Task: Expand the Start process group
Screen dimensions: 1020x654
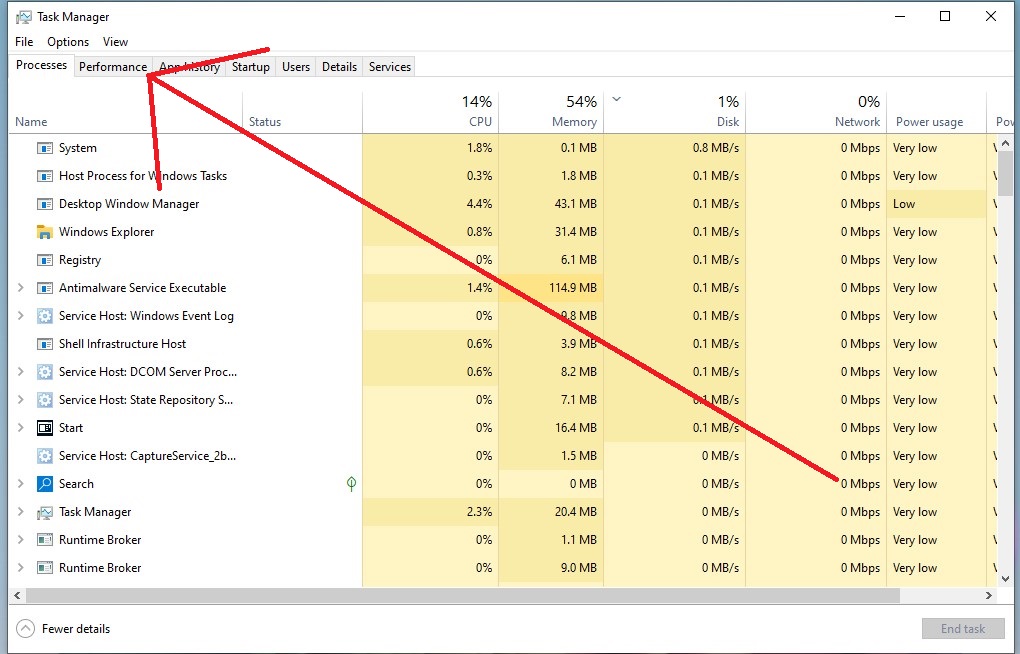Action: [x=20, y=428]
